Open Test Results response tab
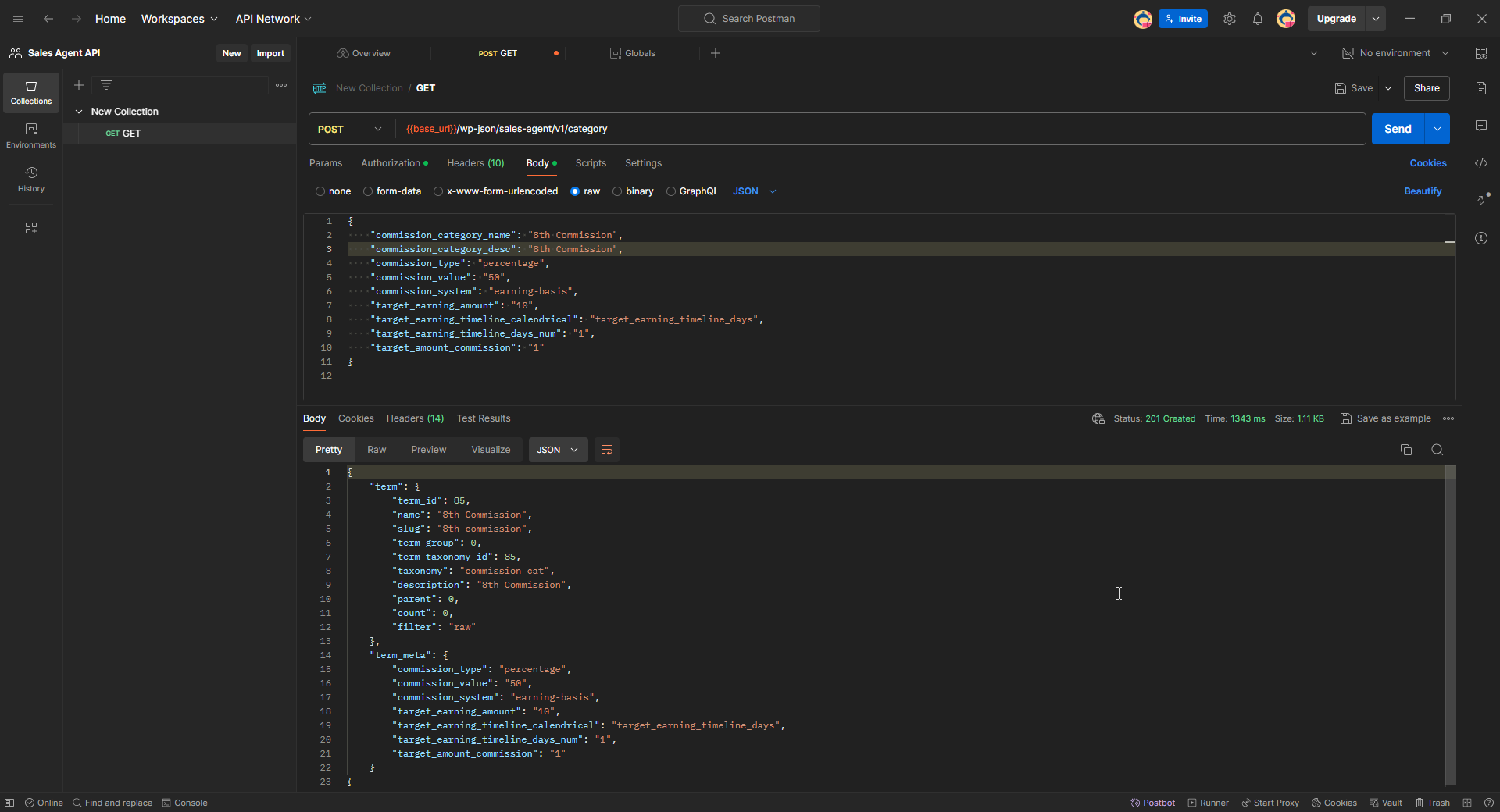 click(484, 418)
